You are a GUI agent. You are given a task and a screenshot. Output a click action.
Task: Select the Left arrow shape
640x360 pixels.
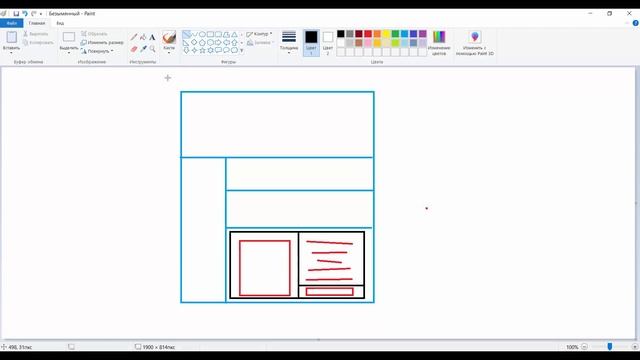226,42
